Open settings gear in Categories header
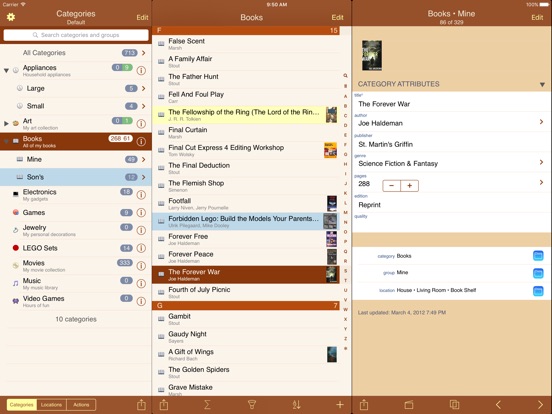The image size is (552, 414). coord(11,17)
